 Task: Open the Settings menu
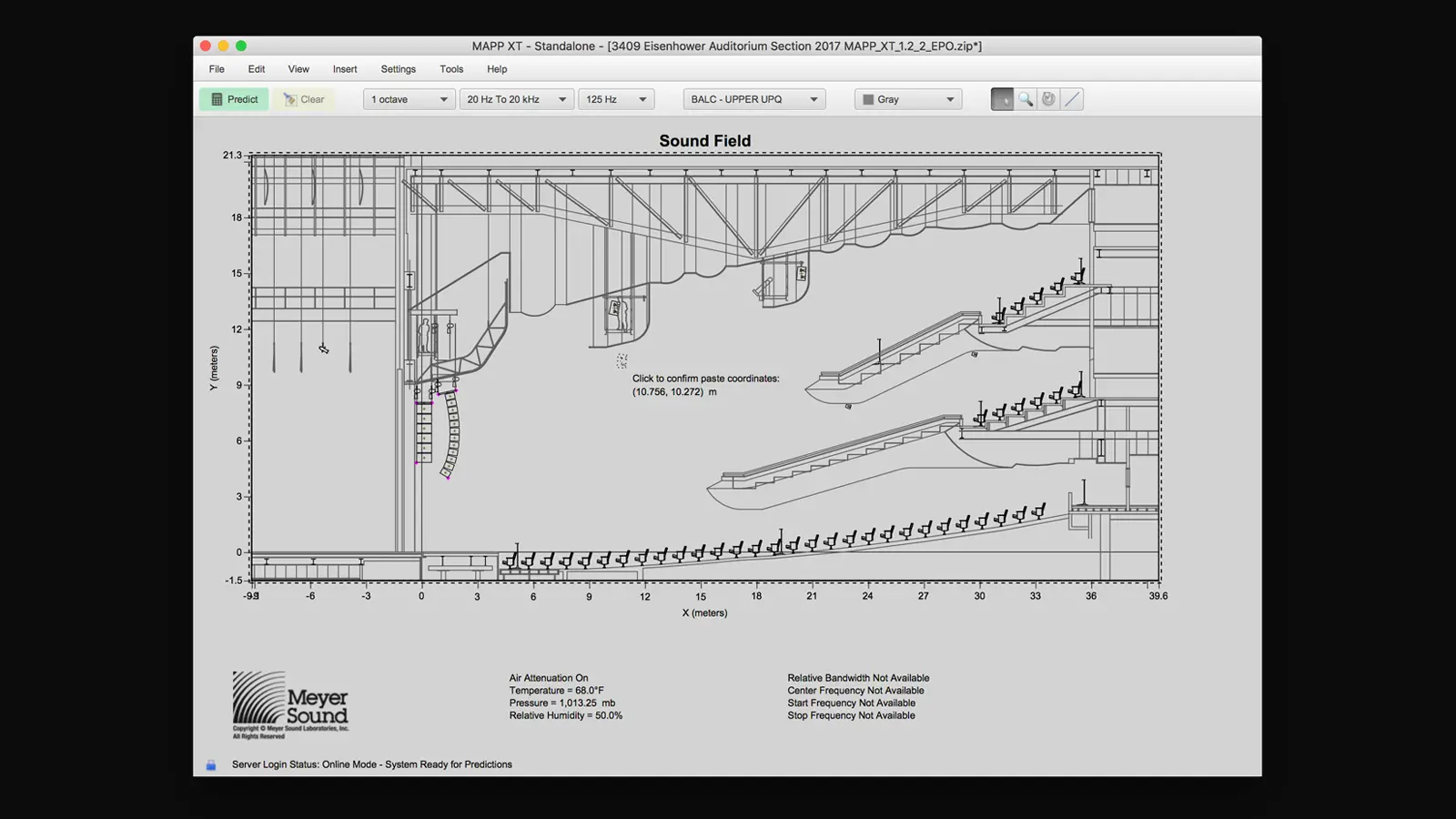(x=398, y=69)
